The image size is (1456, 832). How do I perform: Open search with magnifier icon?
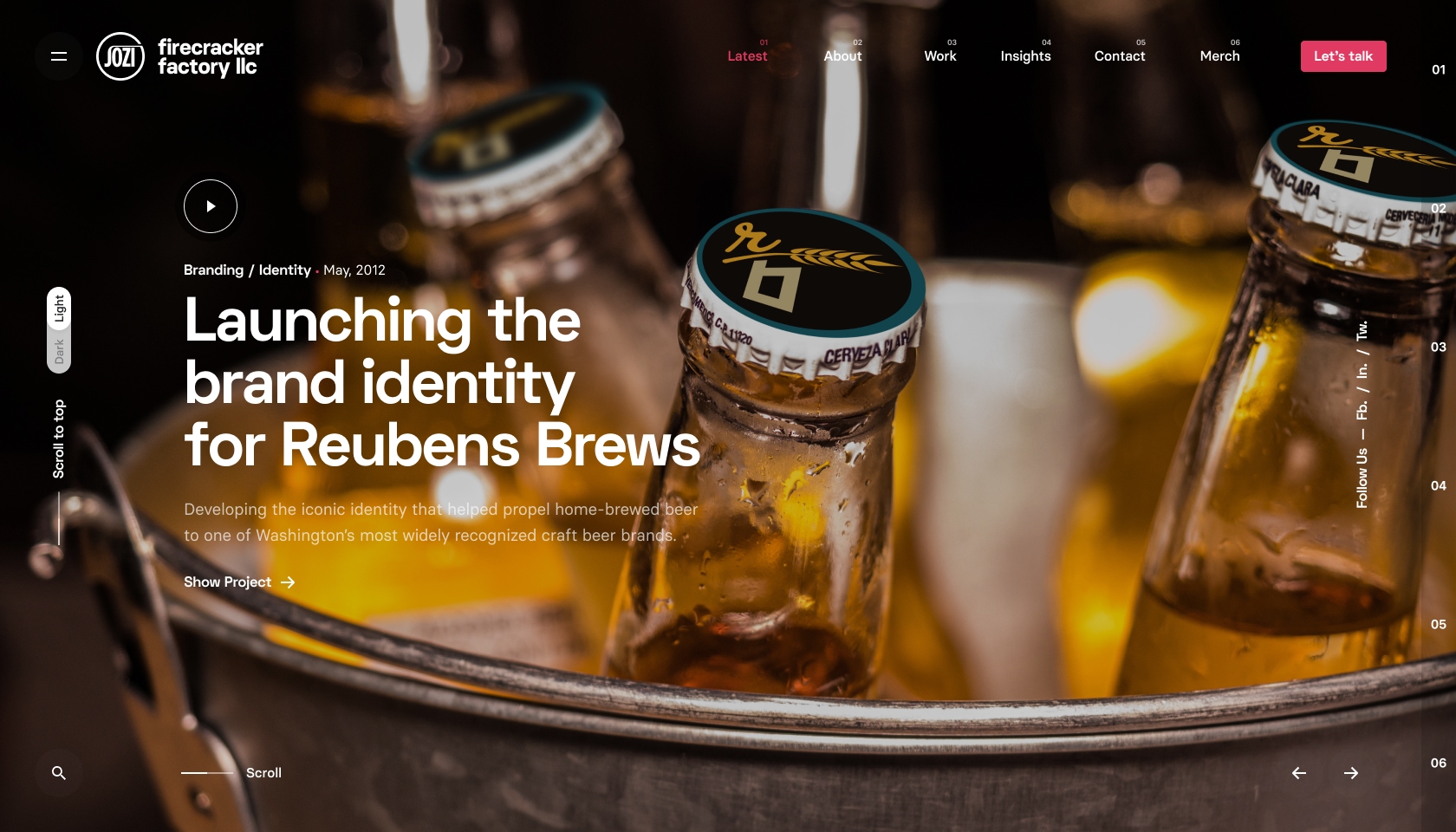click(59, 773)
